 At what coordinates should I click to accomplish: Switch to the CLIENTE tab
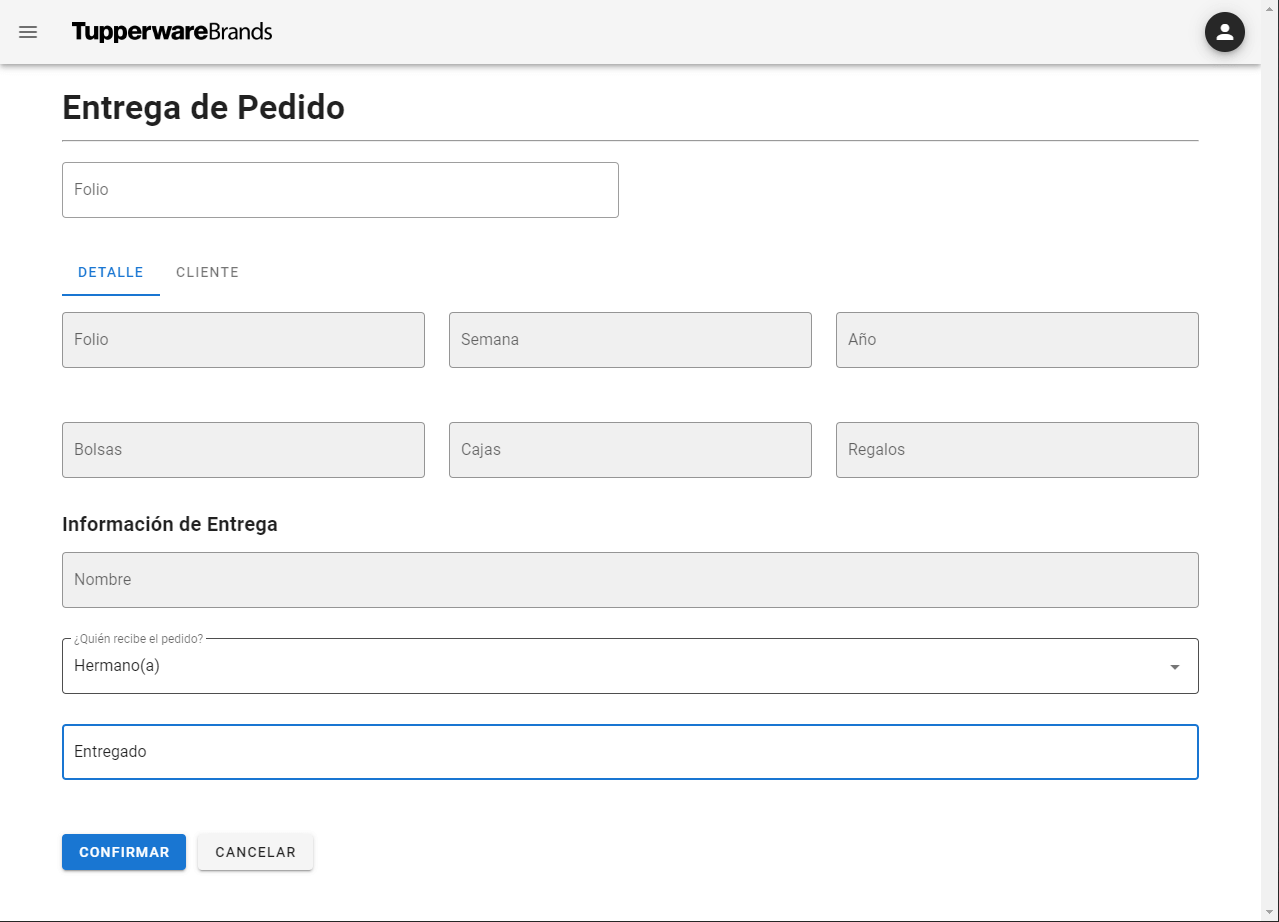point(207,272)
